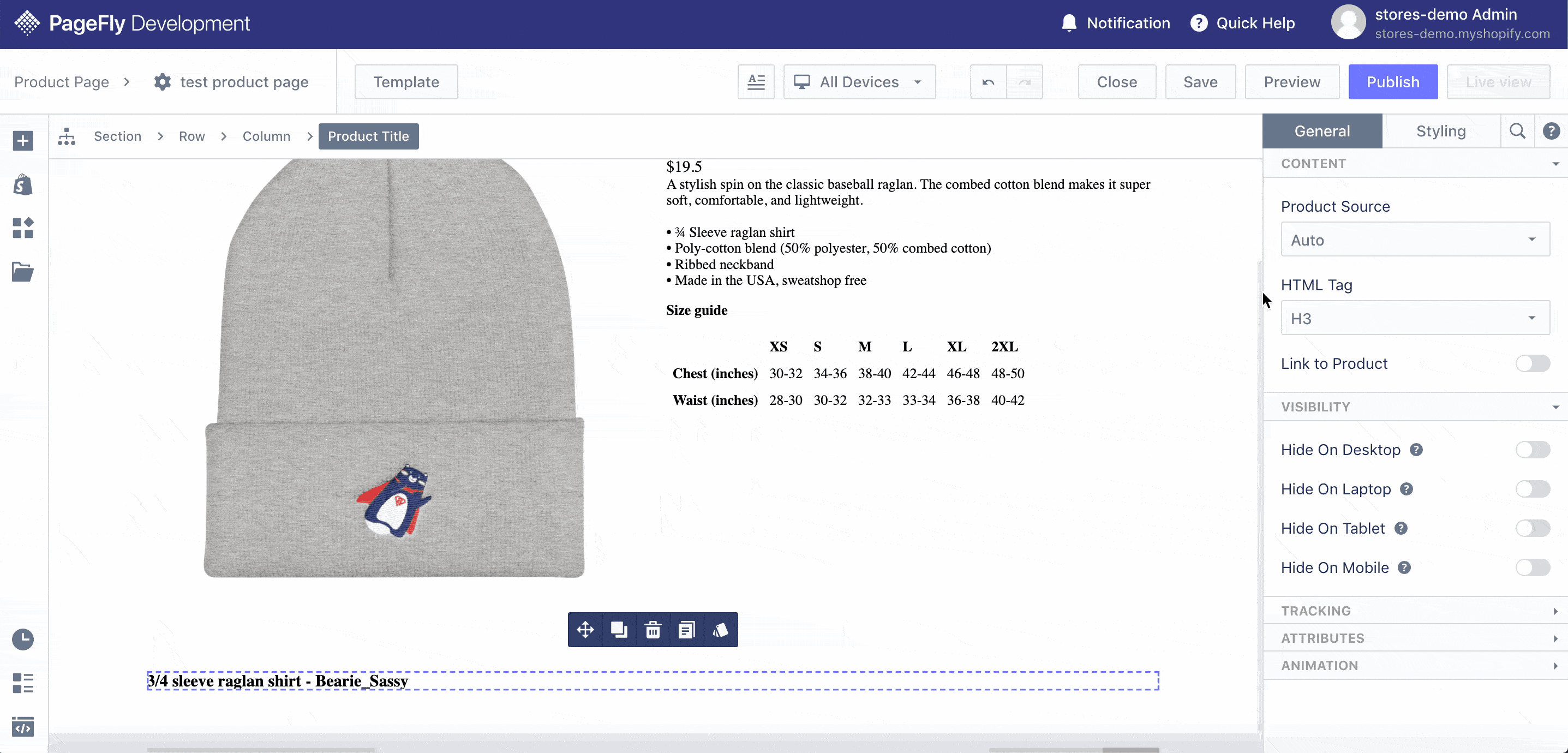Open the custom code editor icon
This screenshot has height=753, width=1568.
tap(22, 726)
